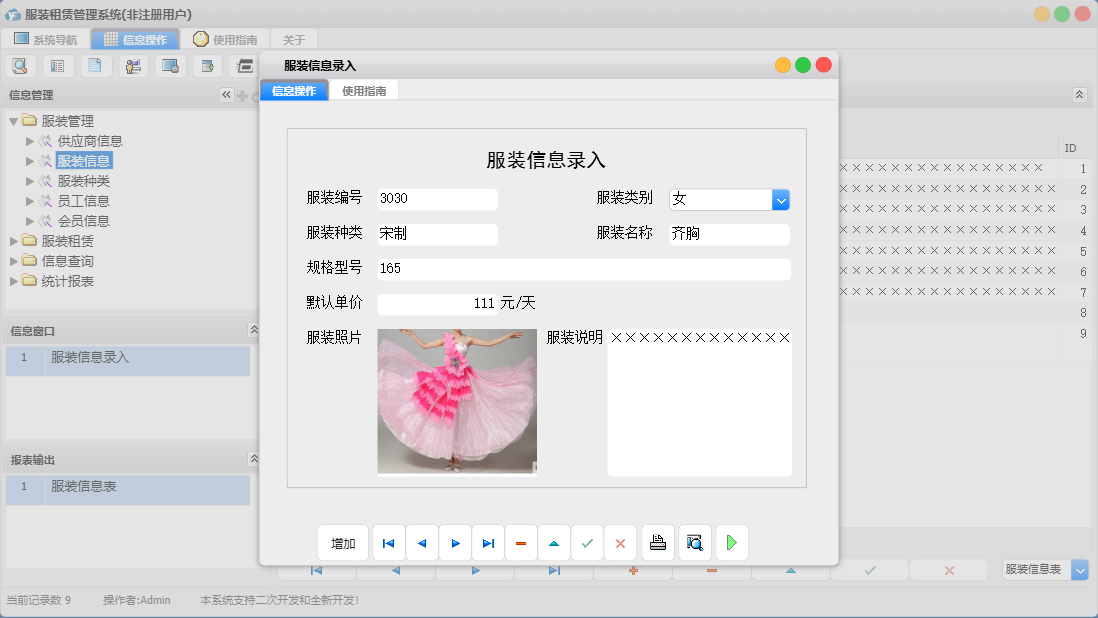This screenshot has width=1098, height=618.
Task: Open the 服装信息表 dropdown at bottom right
Action: coord(1079,569)
